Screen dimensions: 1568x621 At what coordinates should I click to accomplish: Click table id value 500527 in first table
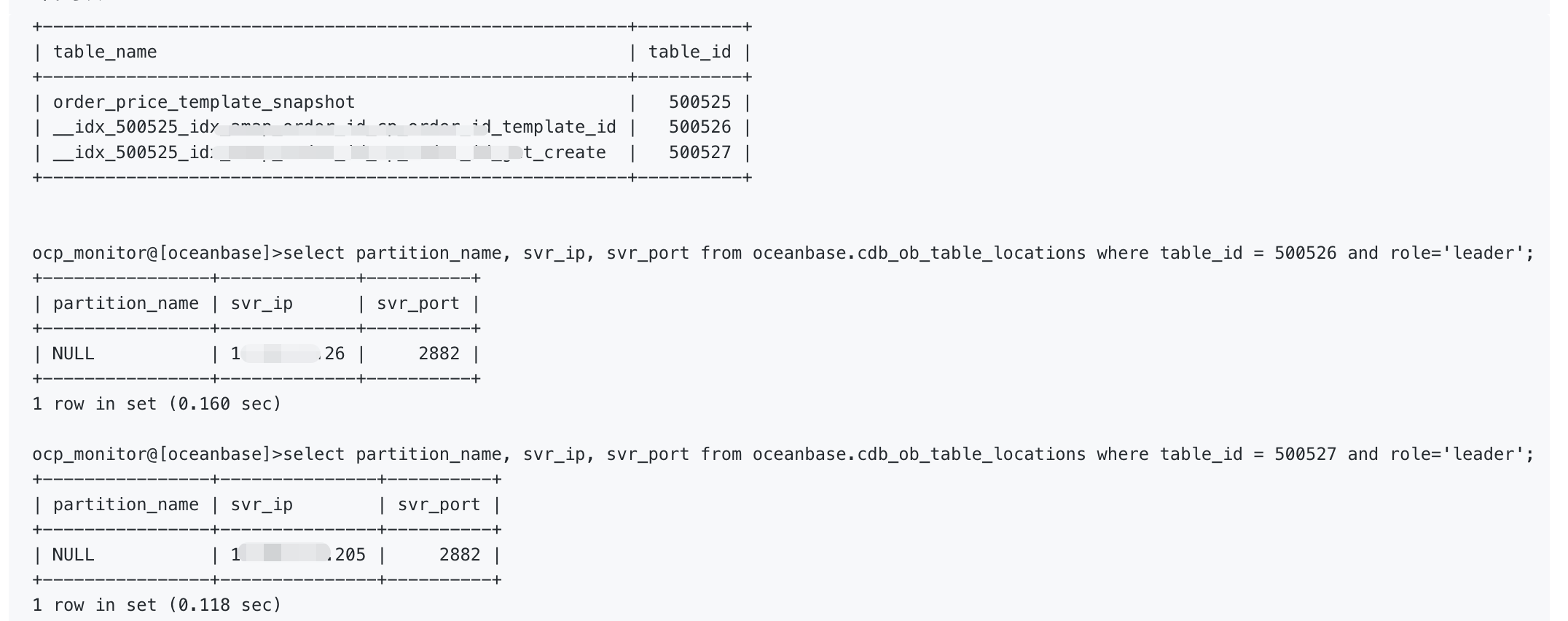[x=699, y=152]
